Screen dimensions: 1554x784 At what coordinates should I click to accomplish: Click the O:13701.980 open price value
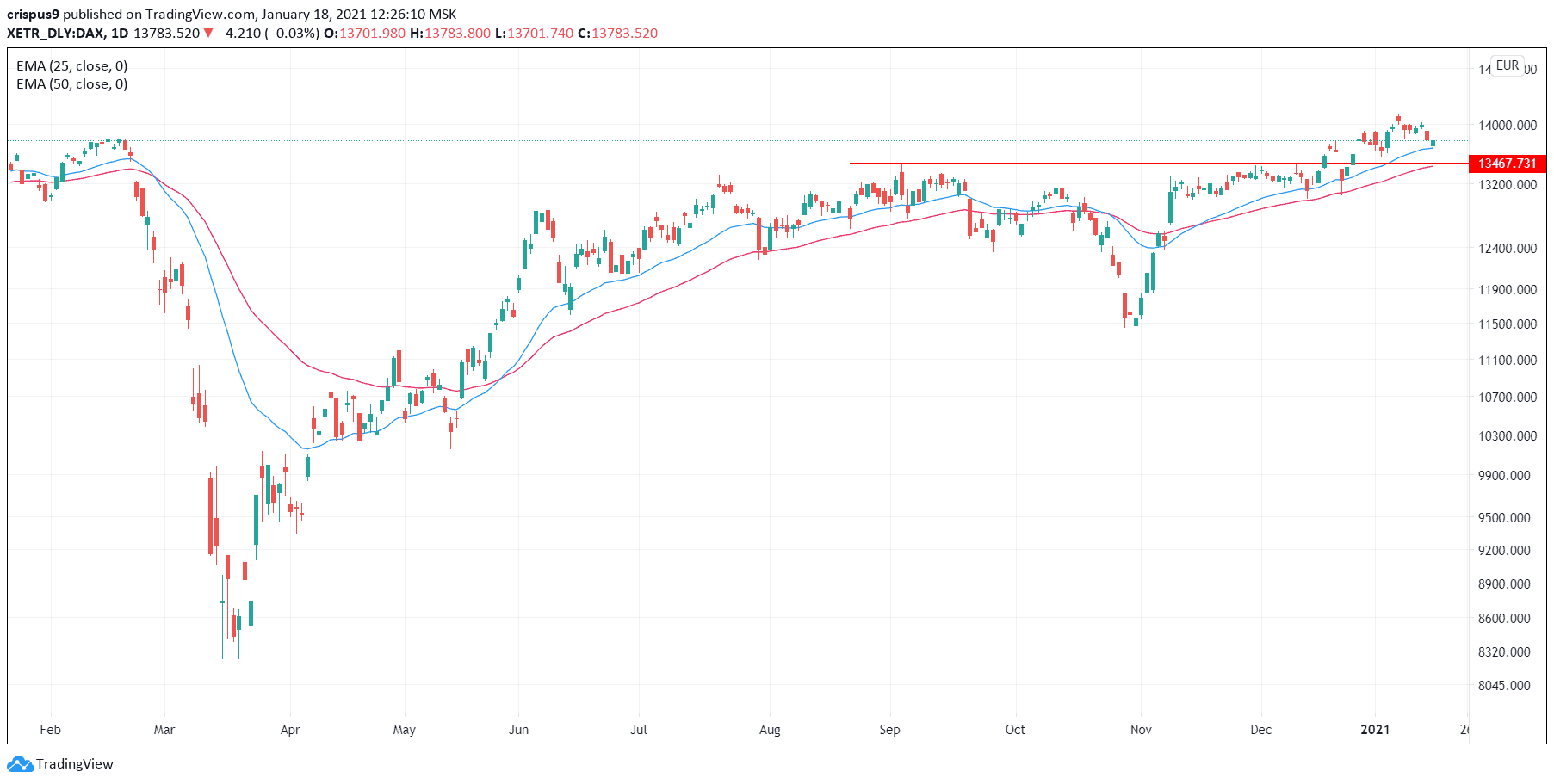pos(364,33)
